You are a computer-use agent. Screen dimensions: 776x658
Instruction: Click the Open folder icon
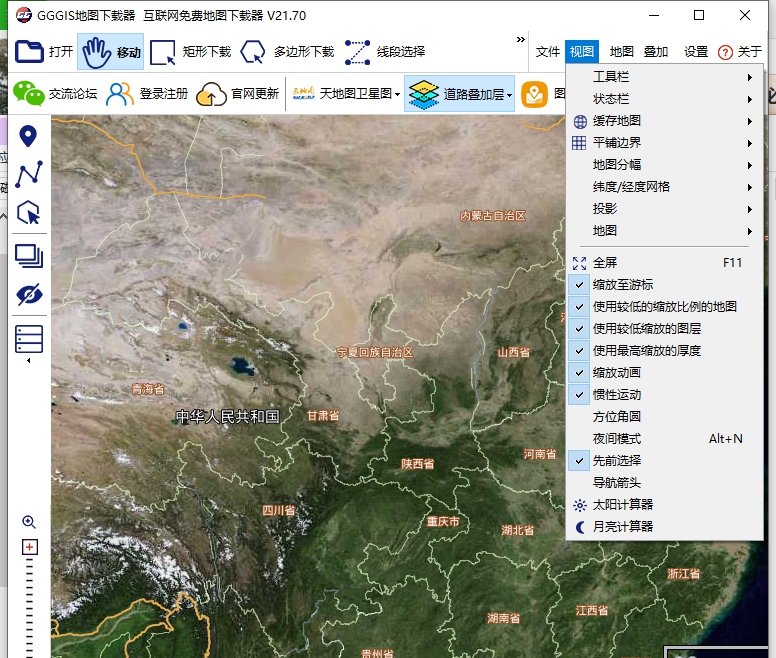pyautogui.click(x=29, y=51)
